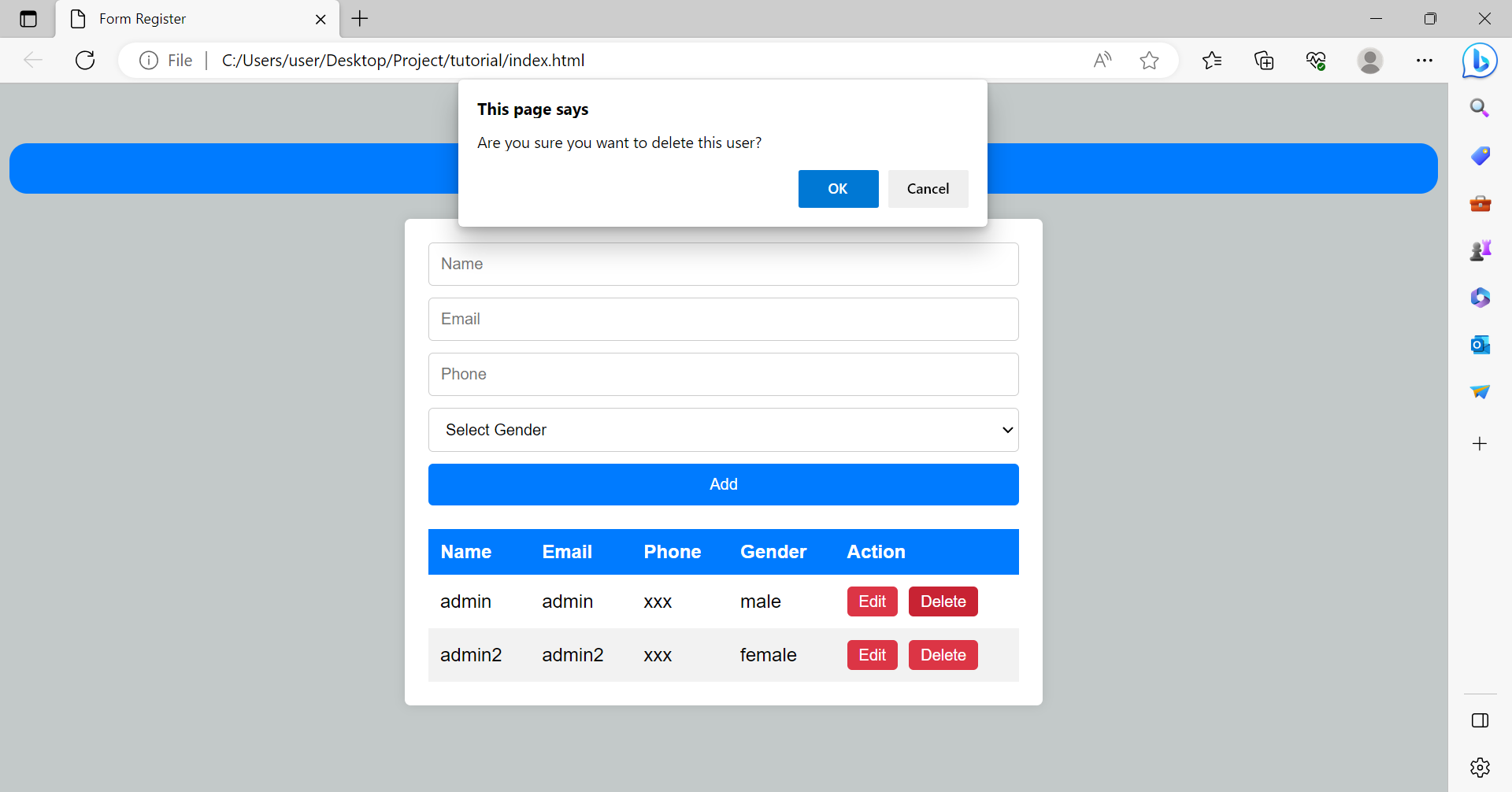Open sidebar Search
Image resolution: width=1512 pixels, height=792 pixels.
[x=1480, y=107]
